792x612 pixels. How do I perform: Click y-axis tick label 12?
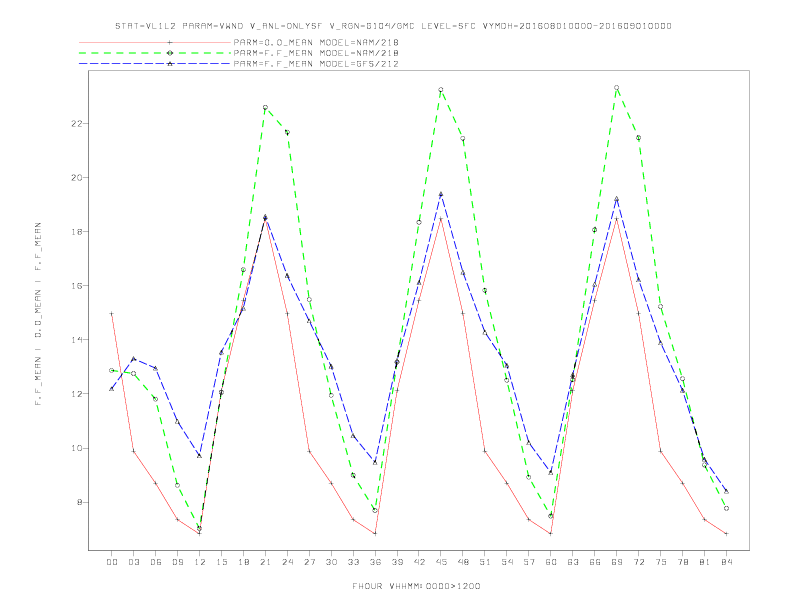tap(77, 394)
